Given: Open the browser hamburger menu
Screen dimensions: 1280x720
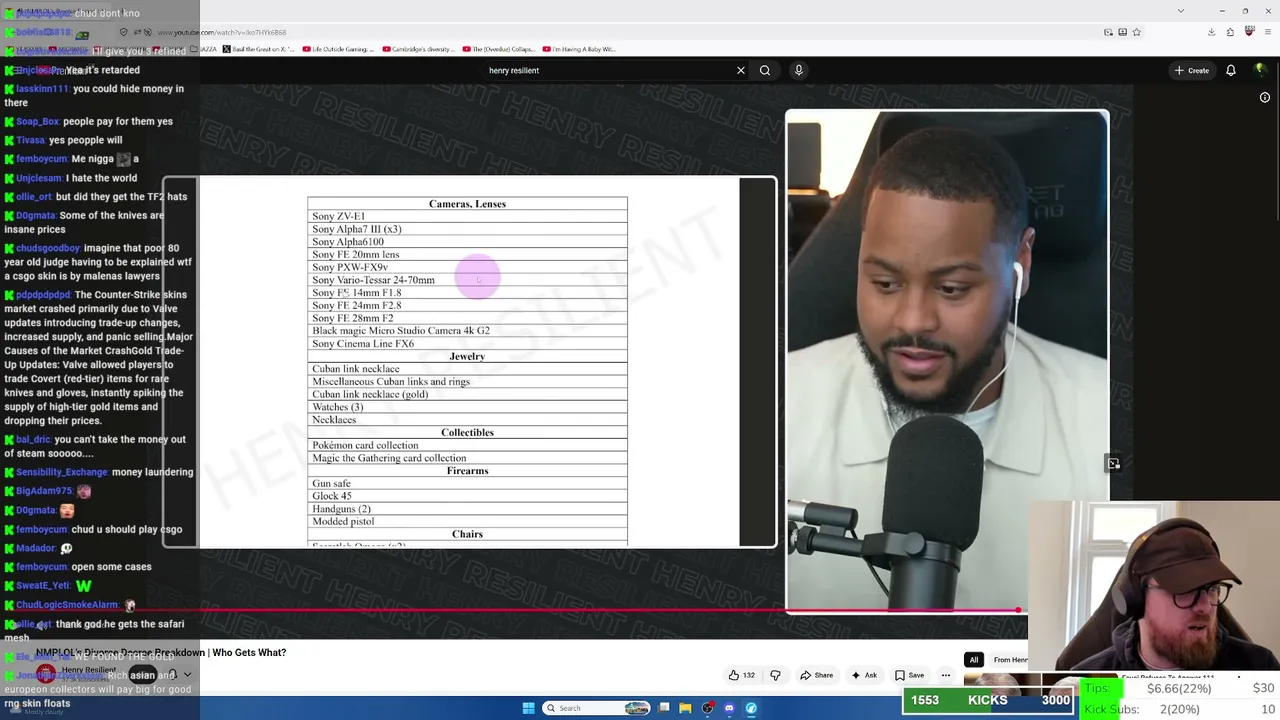Looking at the screenshot, I should 1267,32.
